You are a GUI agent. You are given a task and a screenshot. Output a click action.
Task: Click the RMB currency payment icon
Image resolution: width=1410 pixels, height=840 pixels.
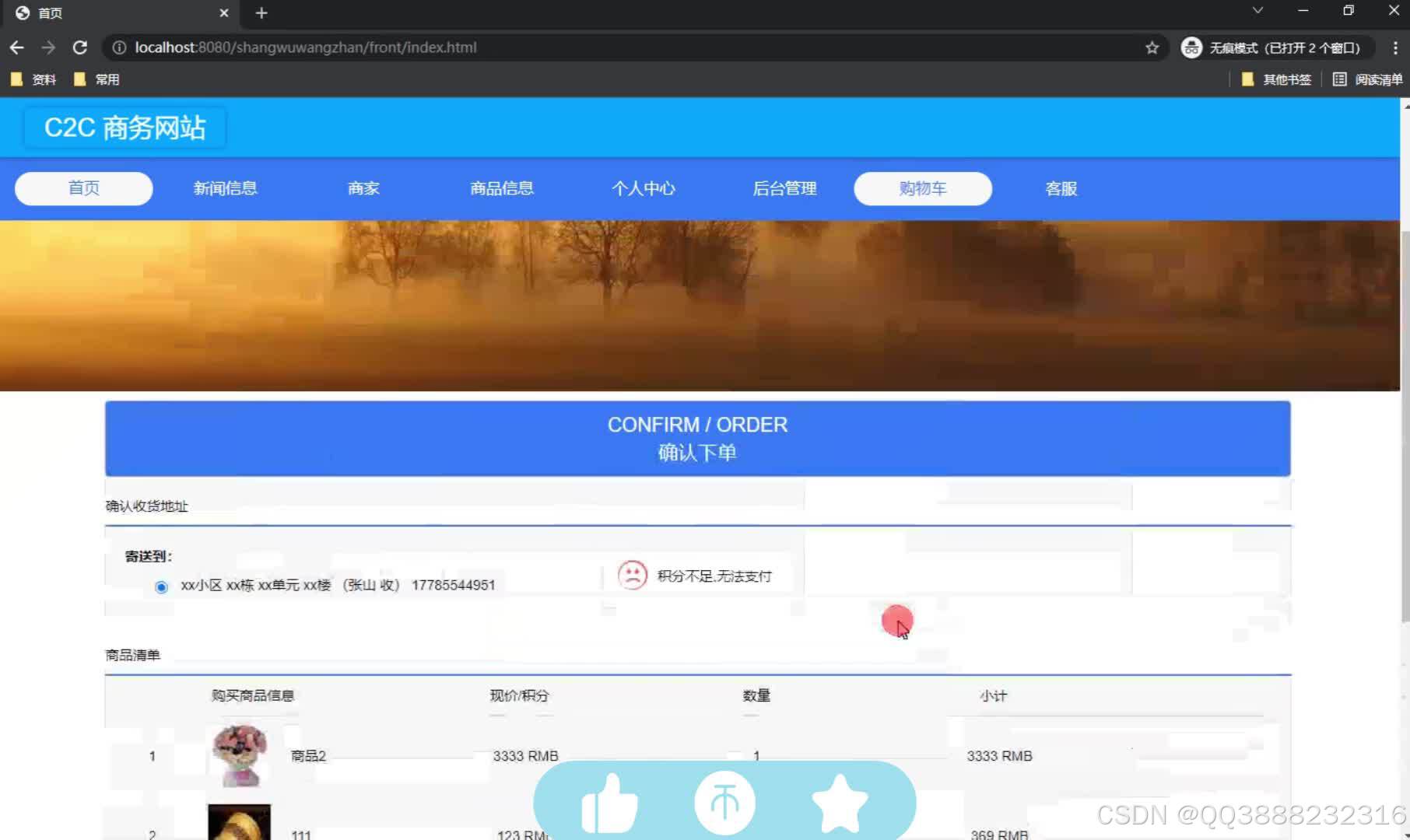click(724, 802)
